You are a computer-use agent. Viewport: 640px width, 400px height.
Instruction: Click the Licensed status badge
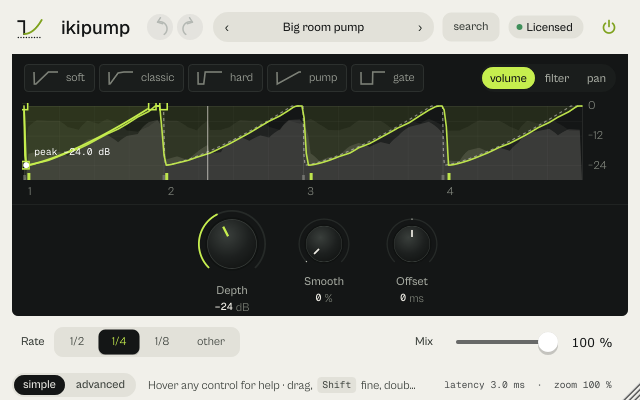tap(546, 27)
